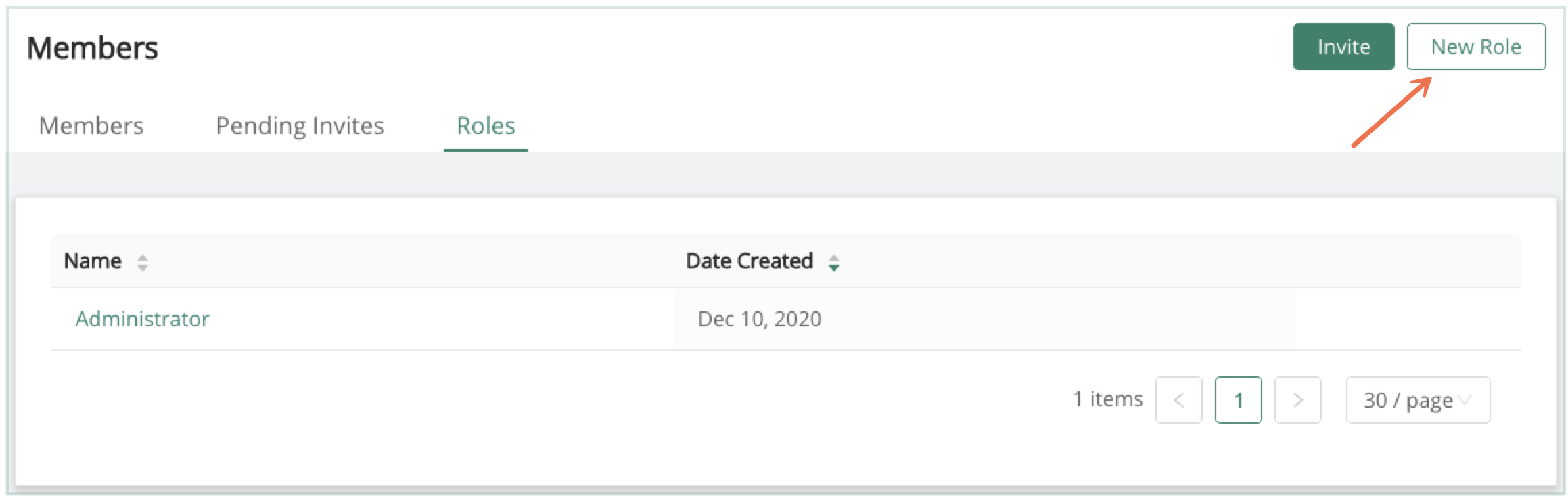Click the Date Created descending sort caret
The image size is (1568, 501).
[x=834, y=267]
